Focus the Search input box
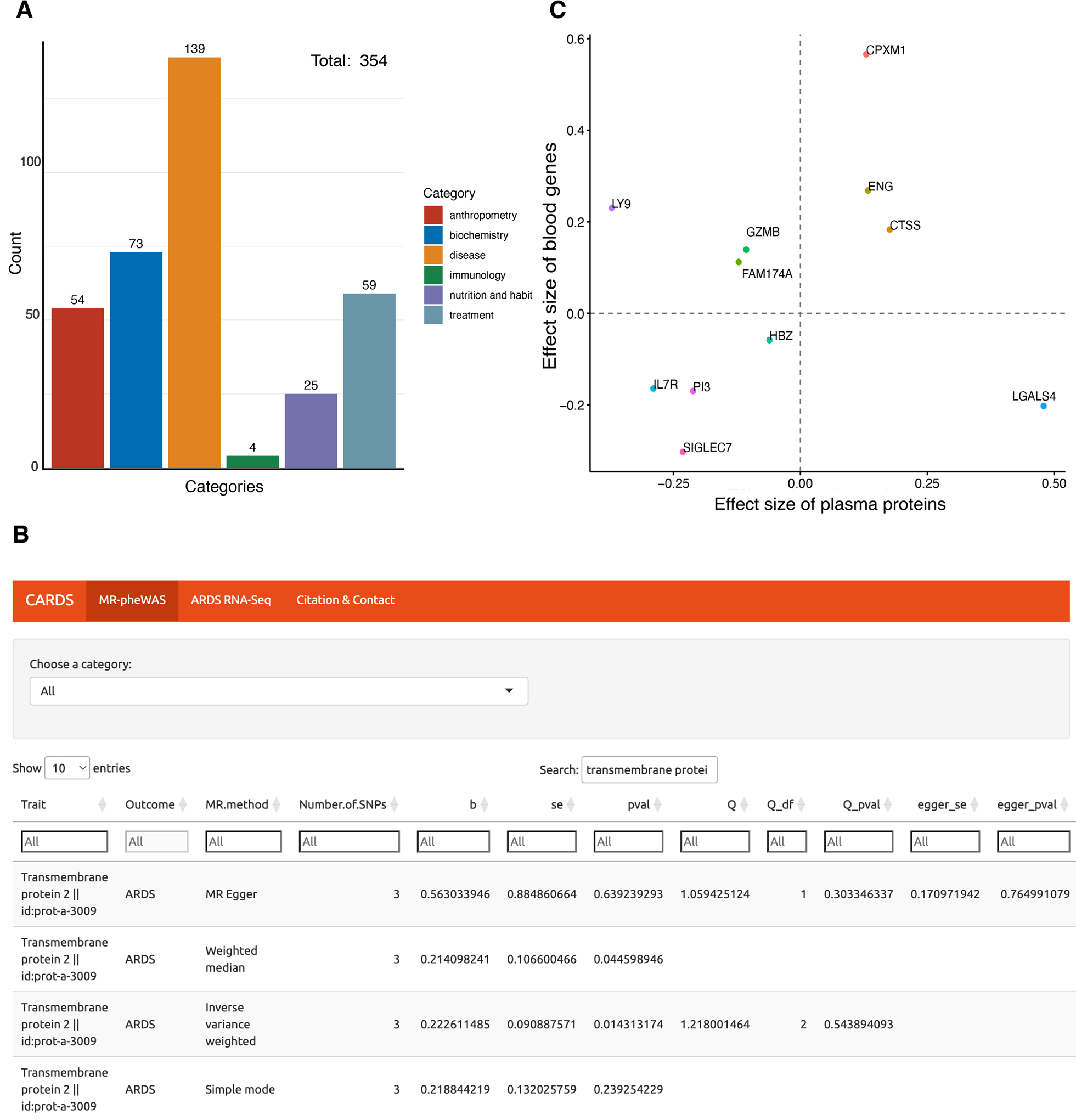The image size is (1076, 1120). coord(649,770)
